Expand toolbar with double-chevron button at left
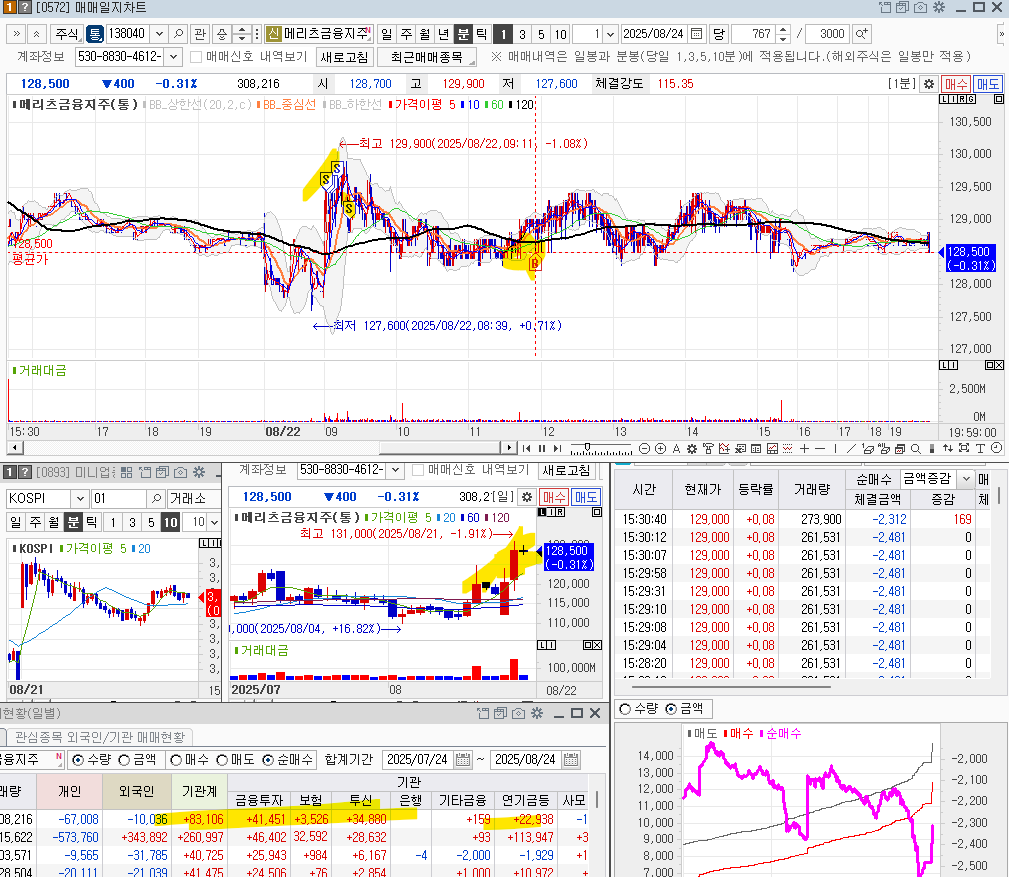 pyautogui.click(x=16, y=33)
